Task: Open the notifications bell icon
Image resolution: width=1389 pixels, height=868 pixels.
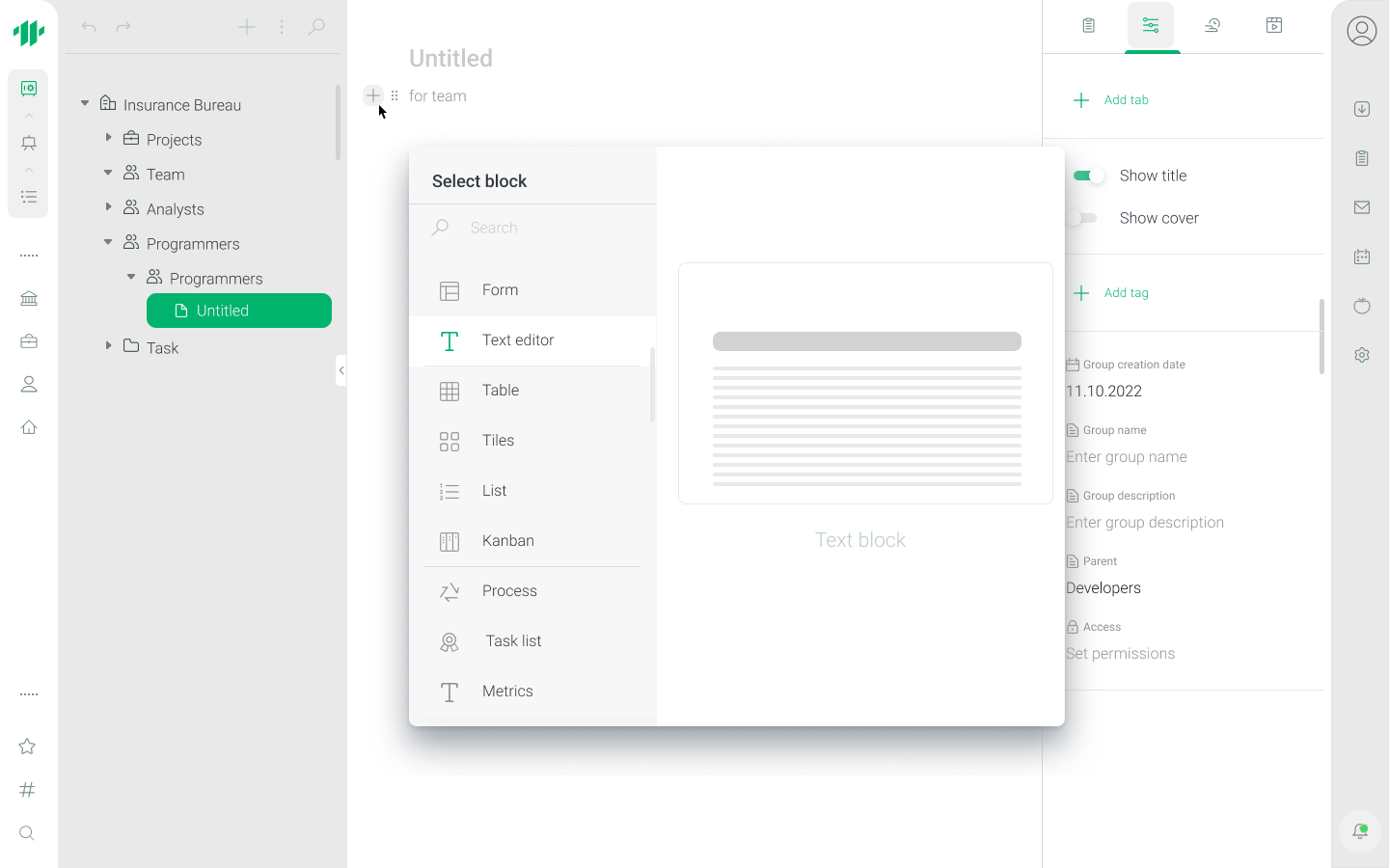Action: [x=1360, y=830]
